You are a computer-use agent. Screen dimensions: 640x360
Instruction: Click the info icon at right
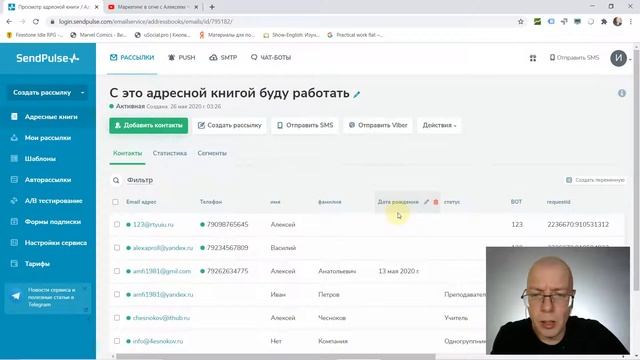coord(622,93)
